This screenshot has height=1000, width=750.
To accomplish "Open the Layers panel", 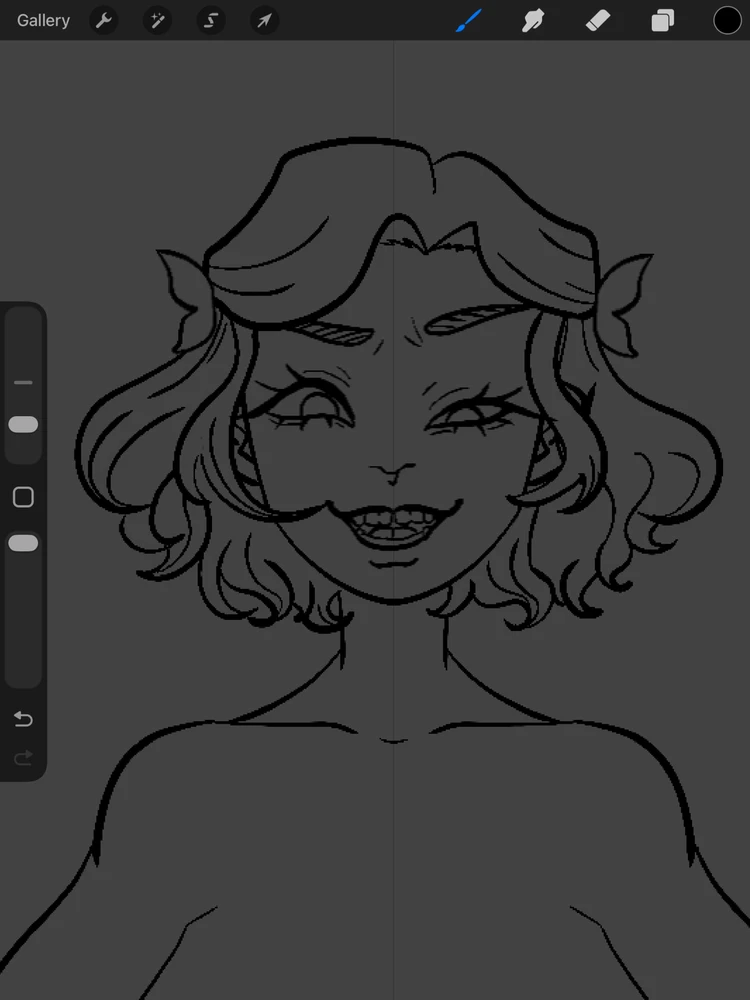I will 663,20.
